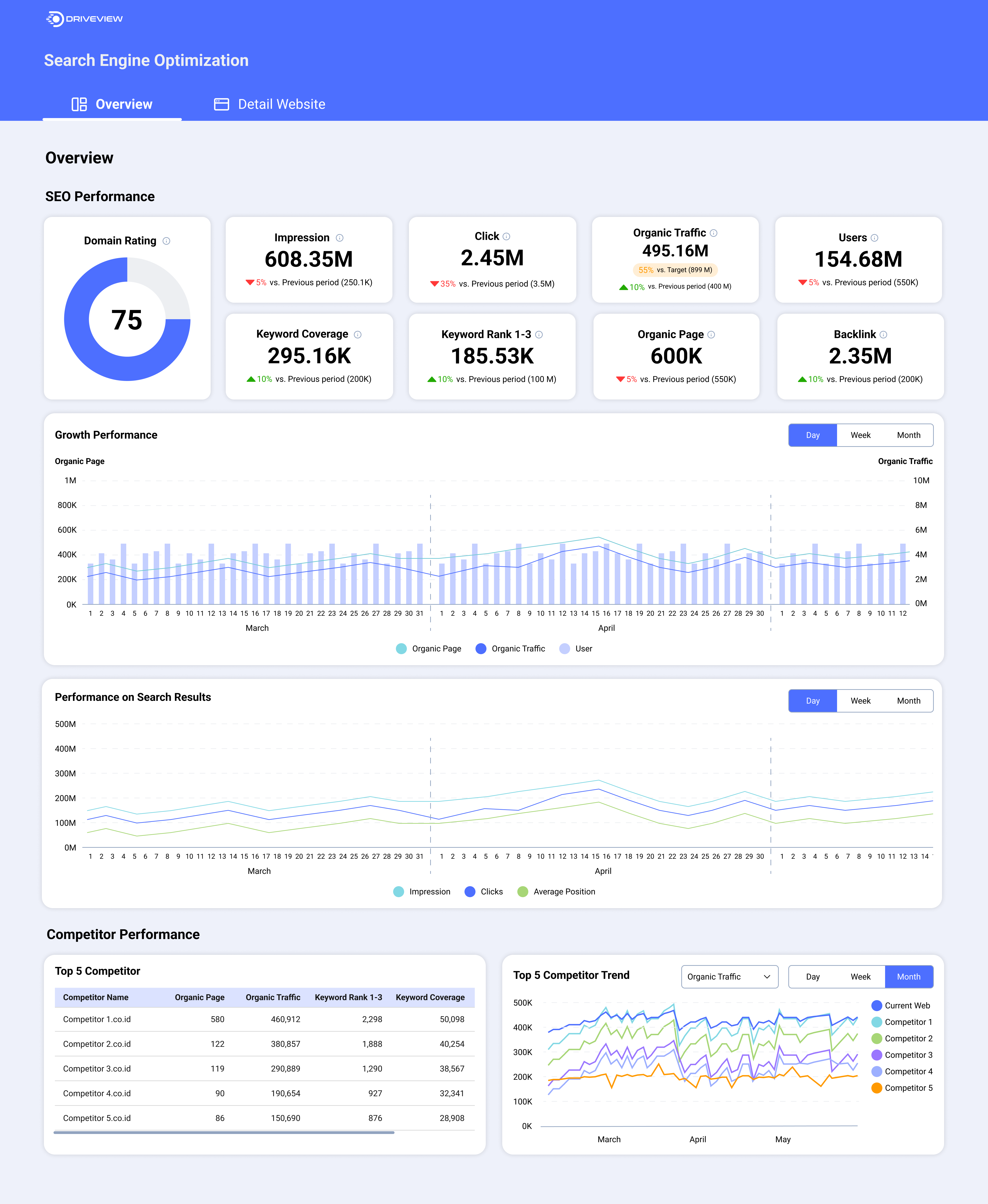This screenshot has height=1204, width=988.
Task: Select Day in Growth Performance
Action: (813, 435)
